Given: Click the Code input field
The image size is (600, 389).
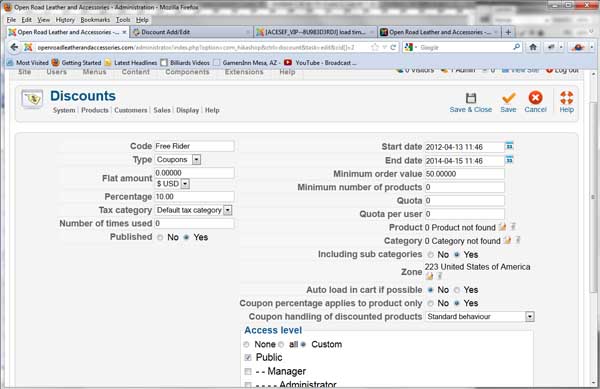Looking at the screenshot, I should click(194, 146).
